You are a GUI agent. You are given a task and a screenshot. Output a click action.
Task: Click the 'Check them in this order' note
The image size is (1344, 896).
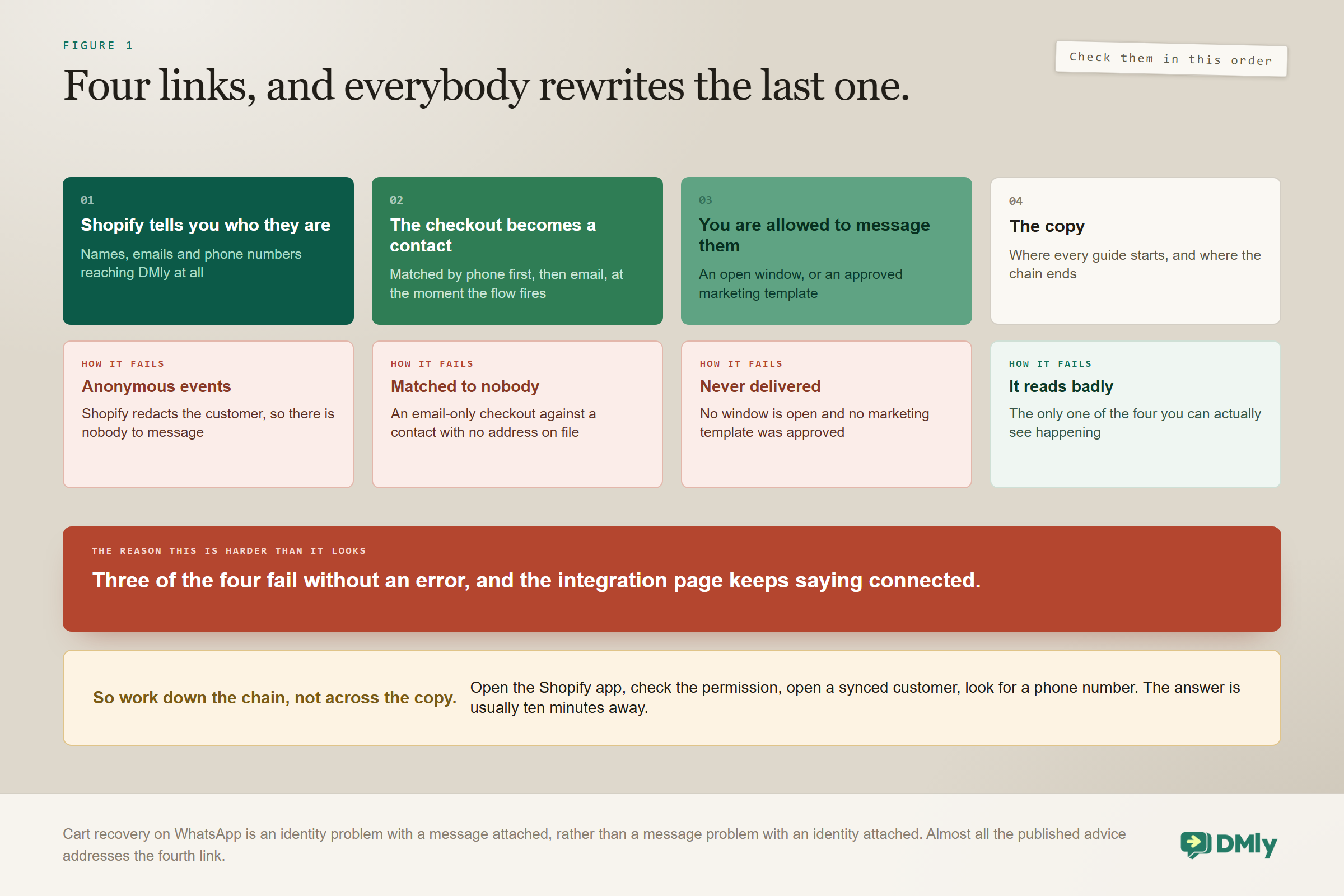pyautogui.click(x=1171, y=59)
